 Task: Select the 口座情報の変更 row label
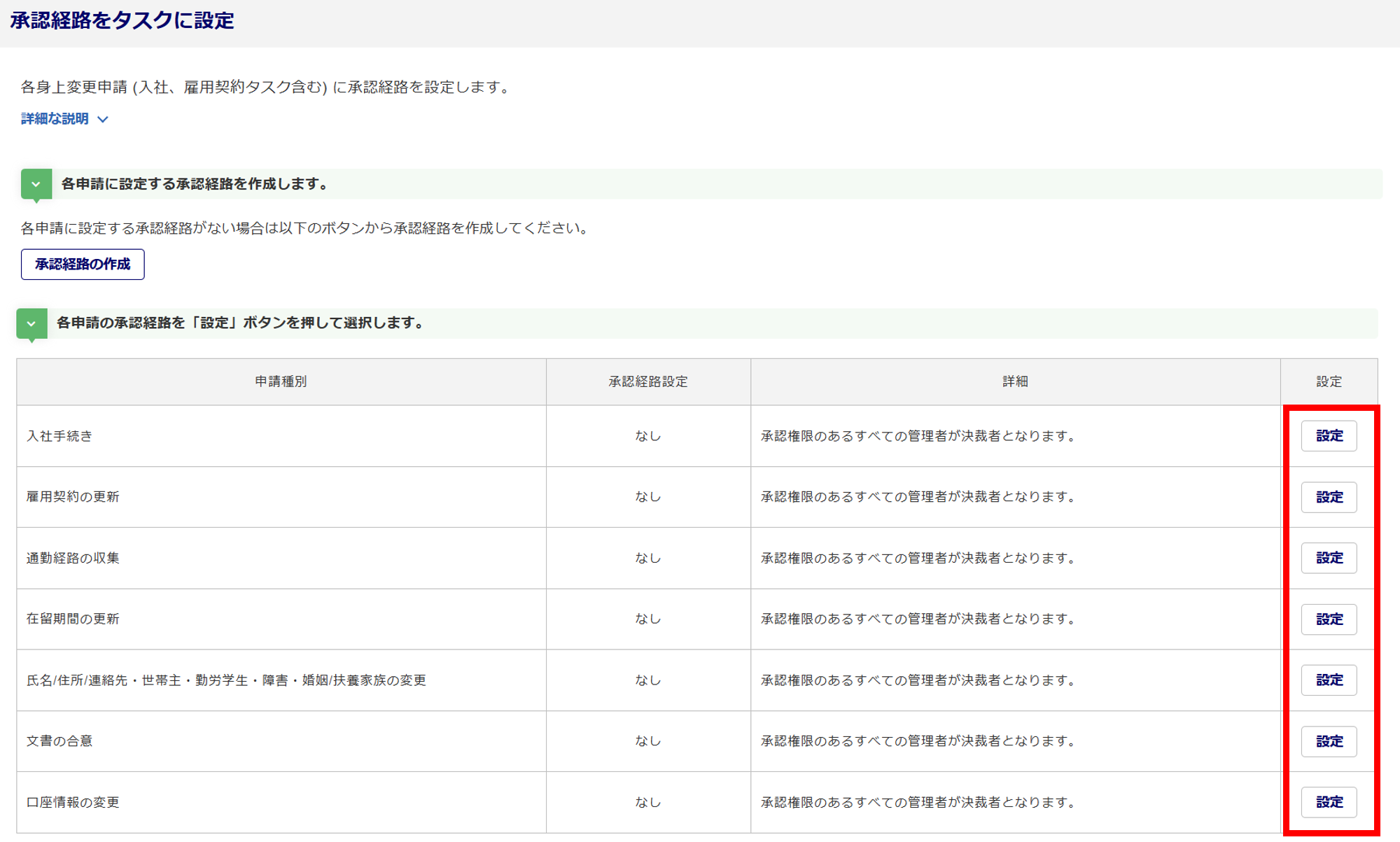(73, 802)
